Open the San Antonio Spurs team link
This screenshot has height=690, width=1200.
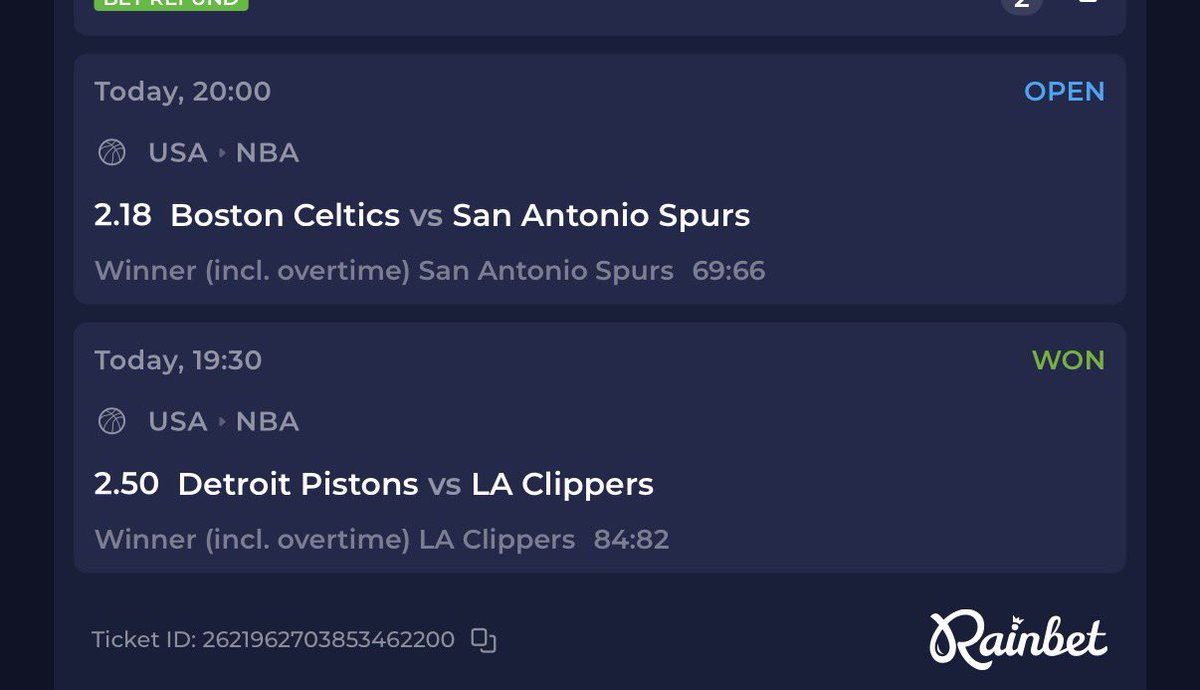point(601,216)
